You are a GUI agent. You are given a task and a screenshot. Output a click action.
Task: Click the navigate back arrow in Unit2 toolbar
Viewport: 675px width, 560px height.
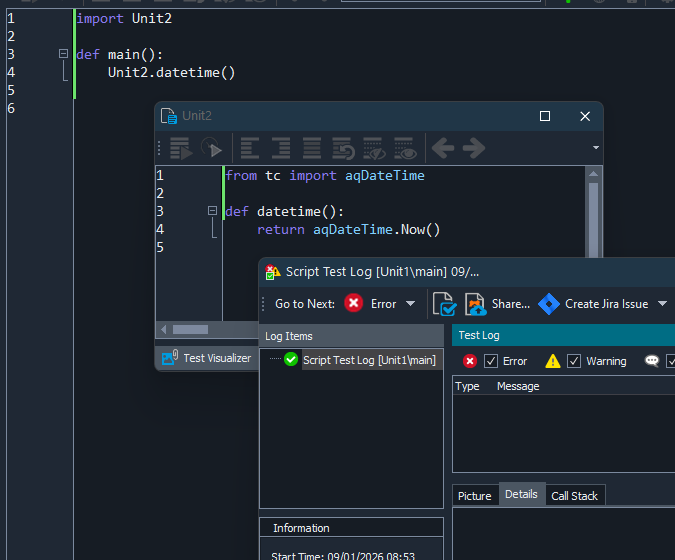coord(442,149)
